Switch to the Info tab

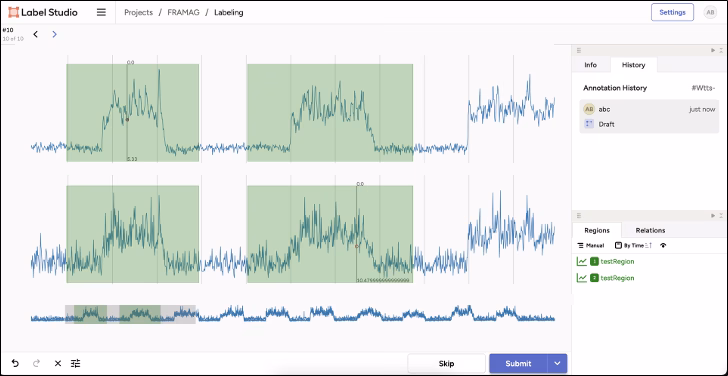(591, 65)
